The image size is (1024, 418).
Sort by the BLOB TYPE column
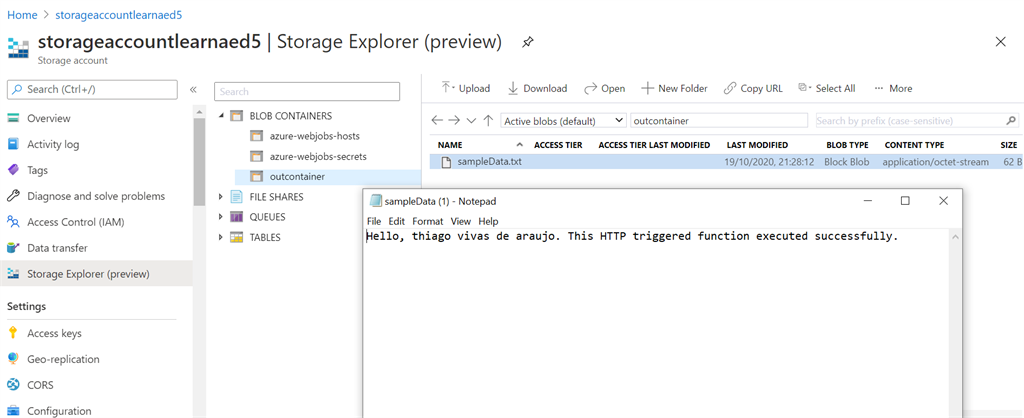click(x=847, y=145)
